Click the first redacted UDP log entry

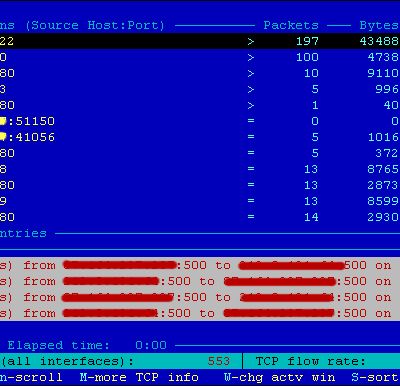click(200, 265)
